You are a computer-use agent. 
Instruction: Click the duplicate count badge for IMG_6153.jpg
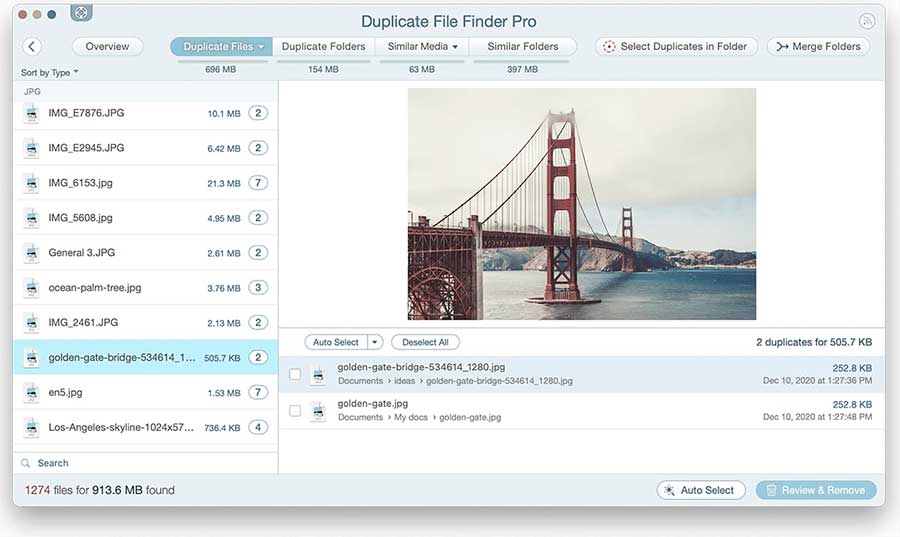tap(258, 183)
